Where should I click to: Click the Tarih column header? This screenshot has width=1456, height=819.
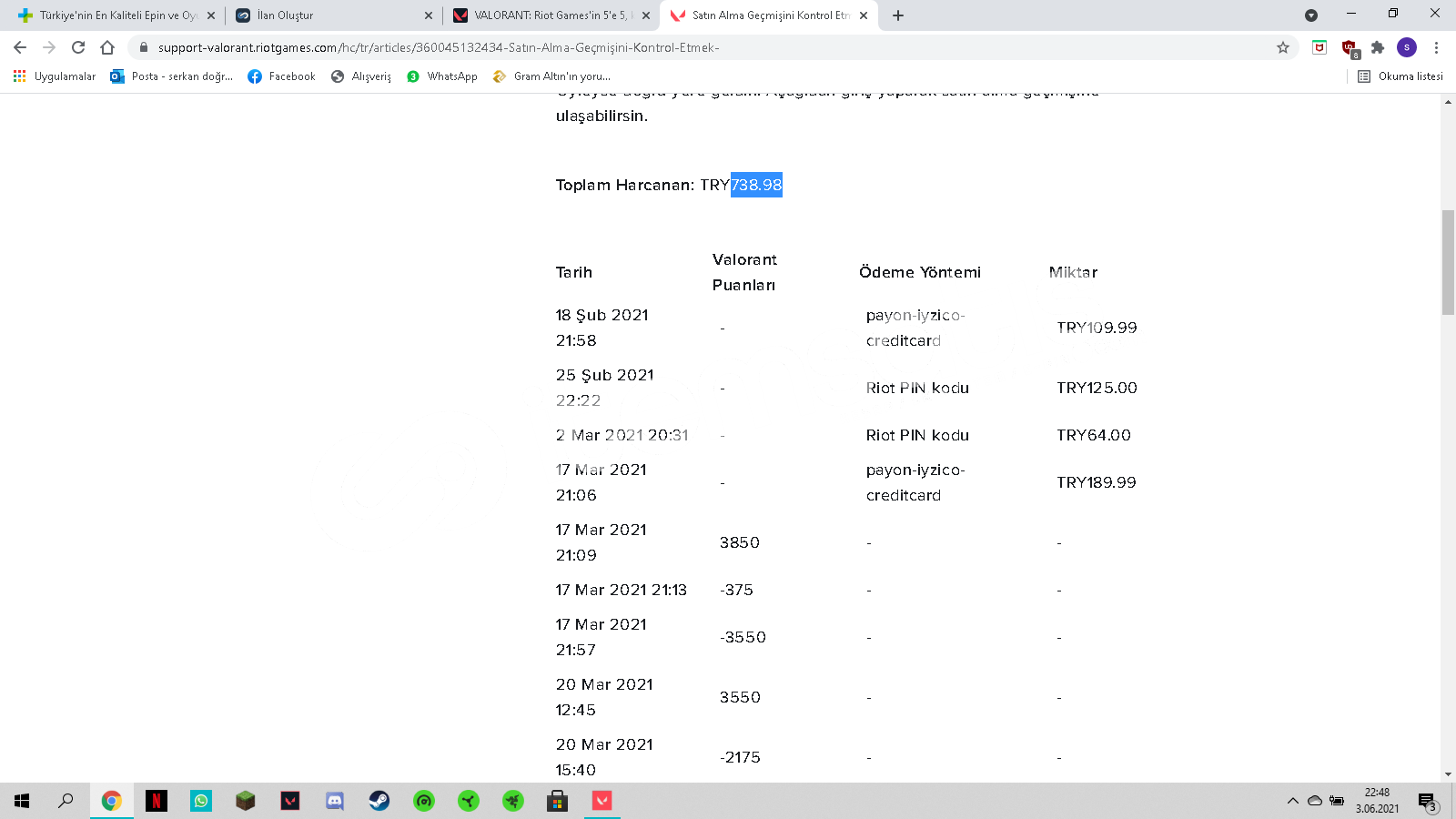tap(574, 272)
